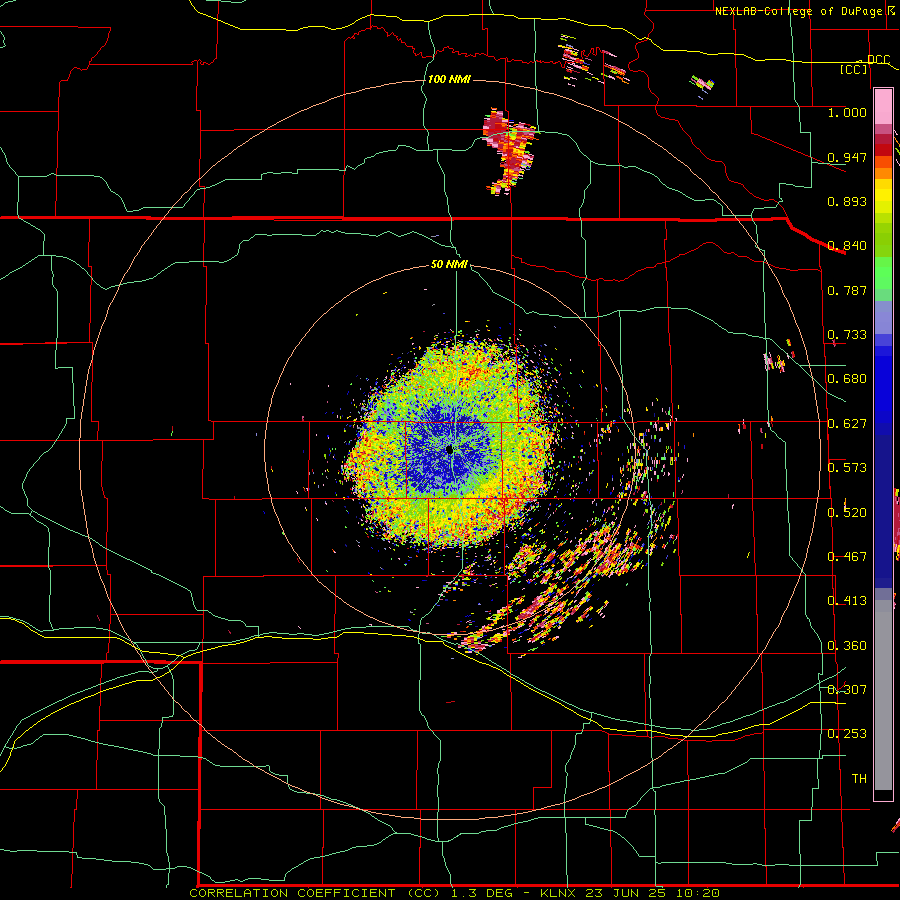Click the 100 NMI range ring label
Screen dimensions: 900x900
coord(449,79)
